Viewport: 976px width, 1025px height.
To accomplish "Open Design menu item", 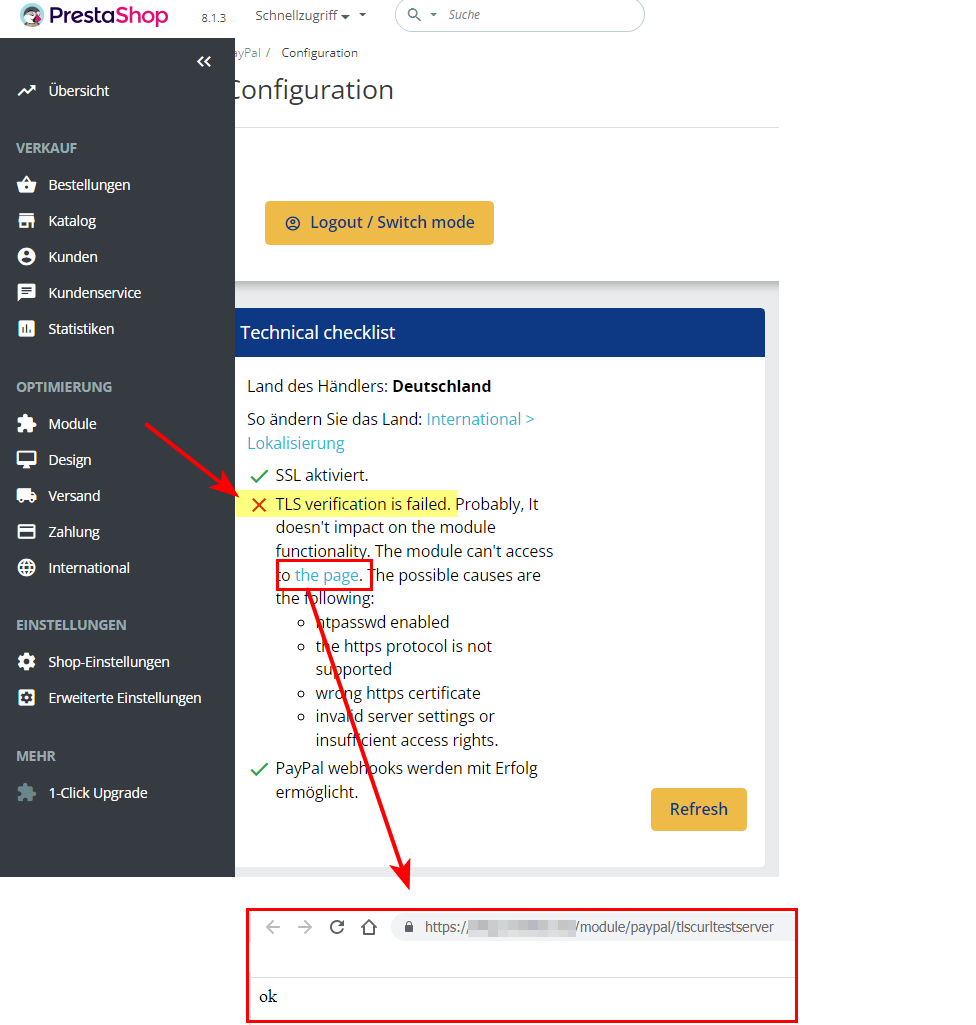I will pos(69,460).
